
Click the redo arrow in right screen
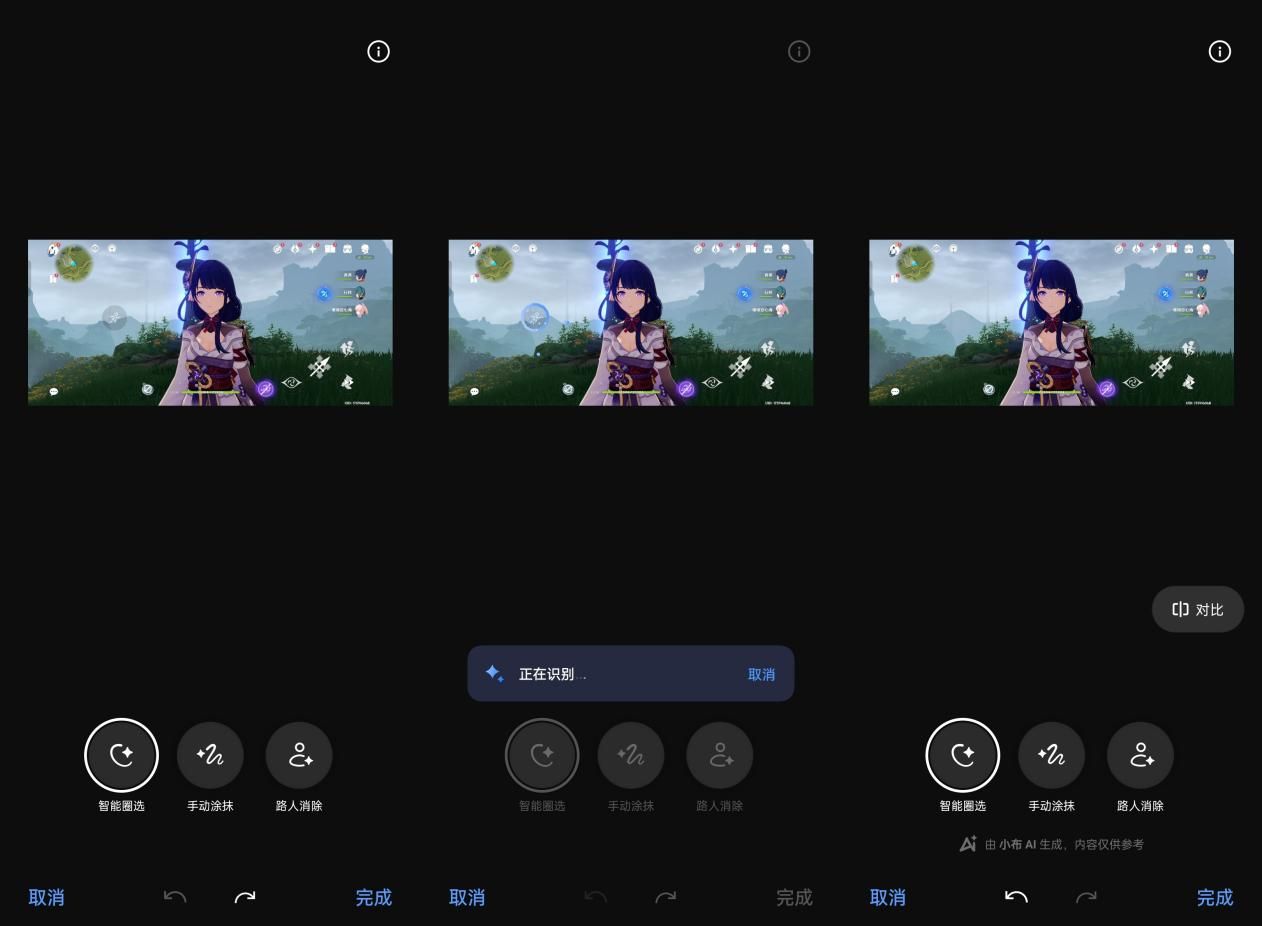point(1086,897)
